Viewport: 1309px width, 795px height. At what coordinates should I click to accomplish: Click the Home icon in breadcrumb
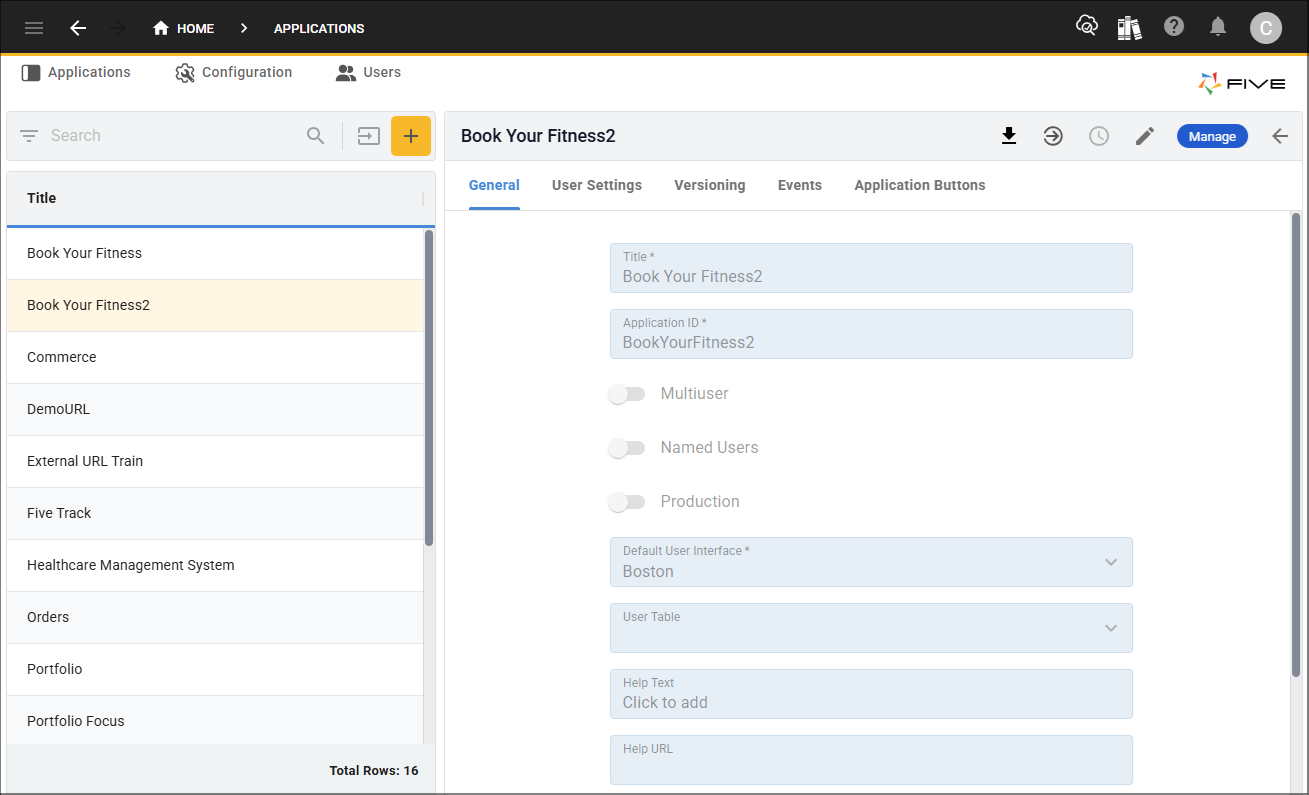coord(161,28)
